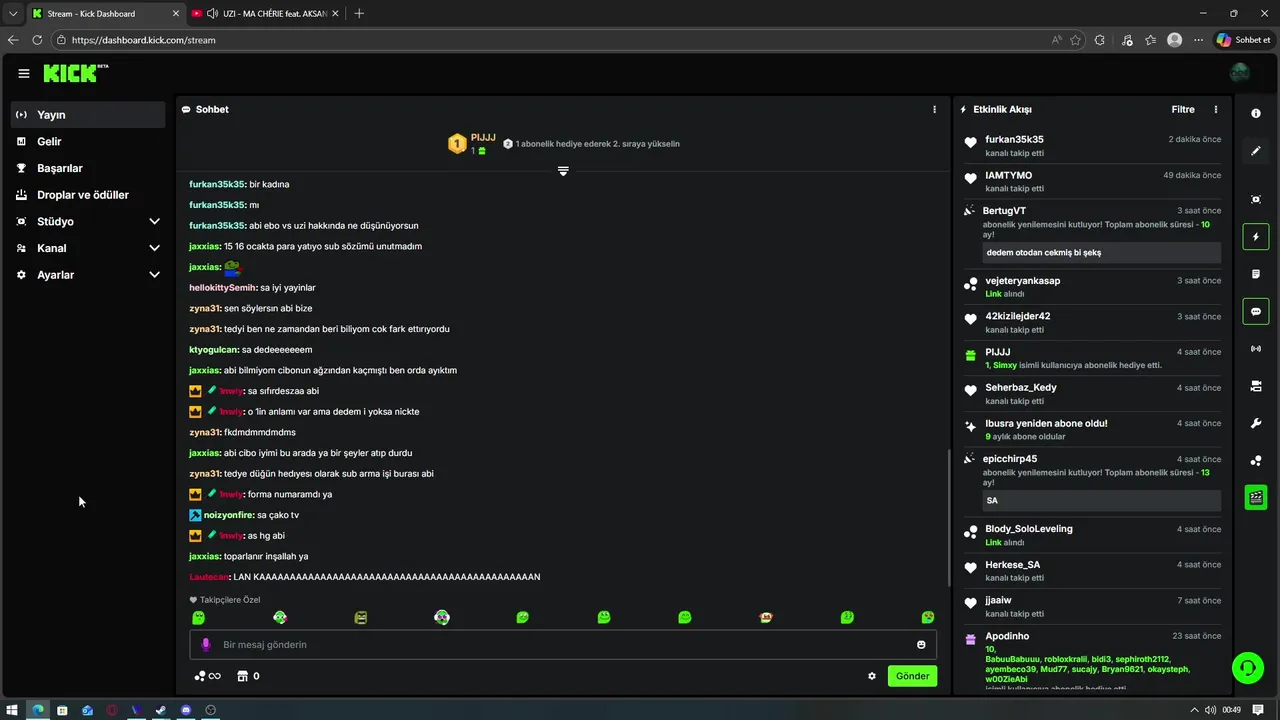The height and width of the screenshot is (720, 1280).
Task: Add page to favorites with star icon
Action: click(1075, 40)
